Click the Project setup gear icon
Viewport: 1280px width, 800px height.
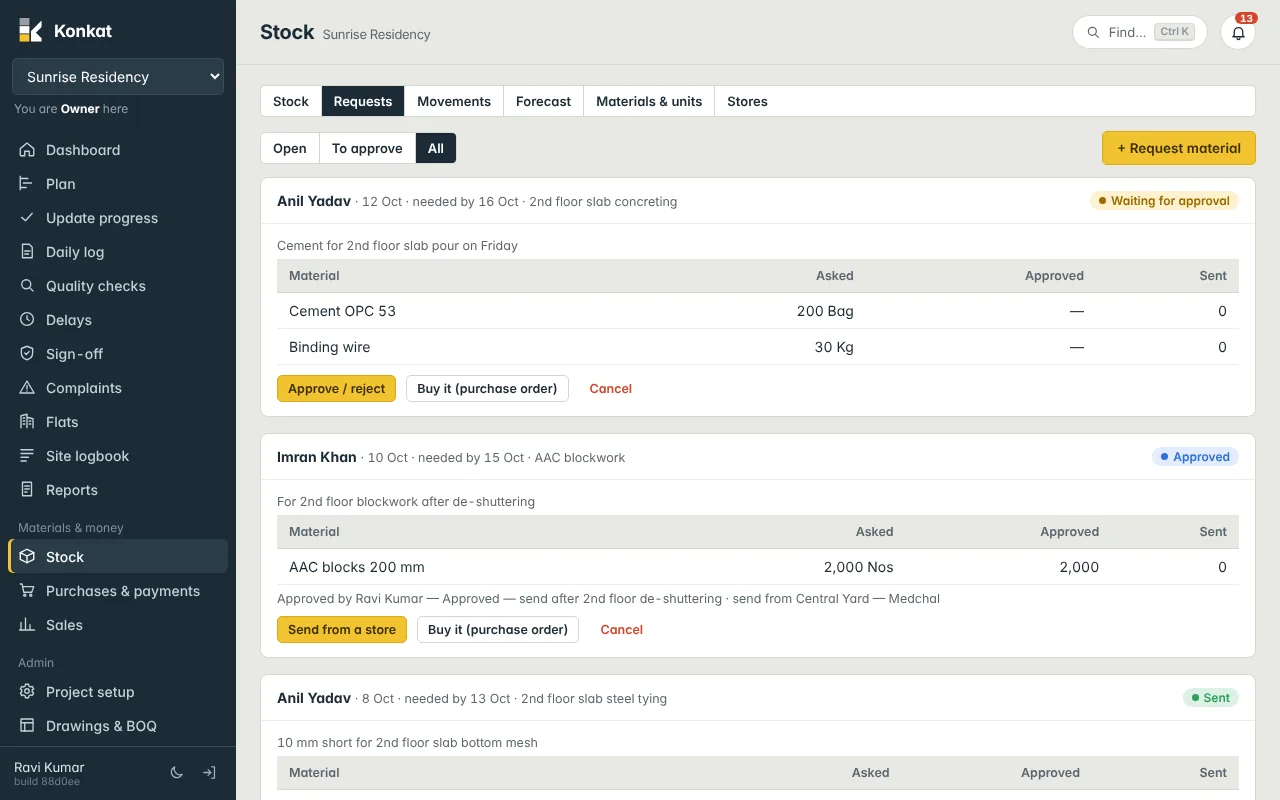[x=27, y=692]
